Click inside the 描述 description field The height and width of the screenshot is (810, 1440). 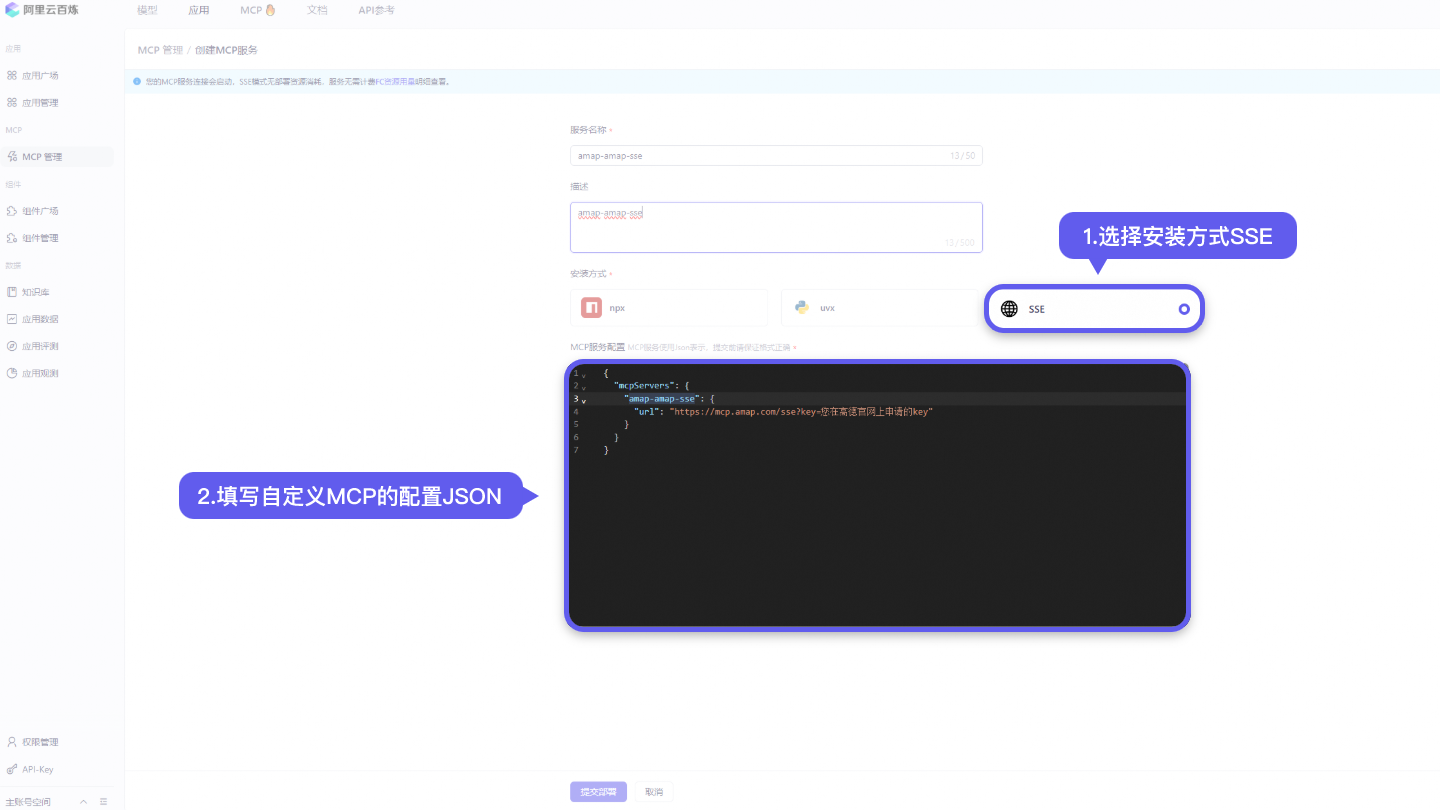point(776,227)
